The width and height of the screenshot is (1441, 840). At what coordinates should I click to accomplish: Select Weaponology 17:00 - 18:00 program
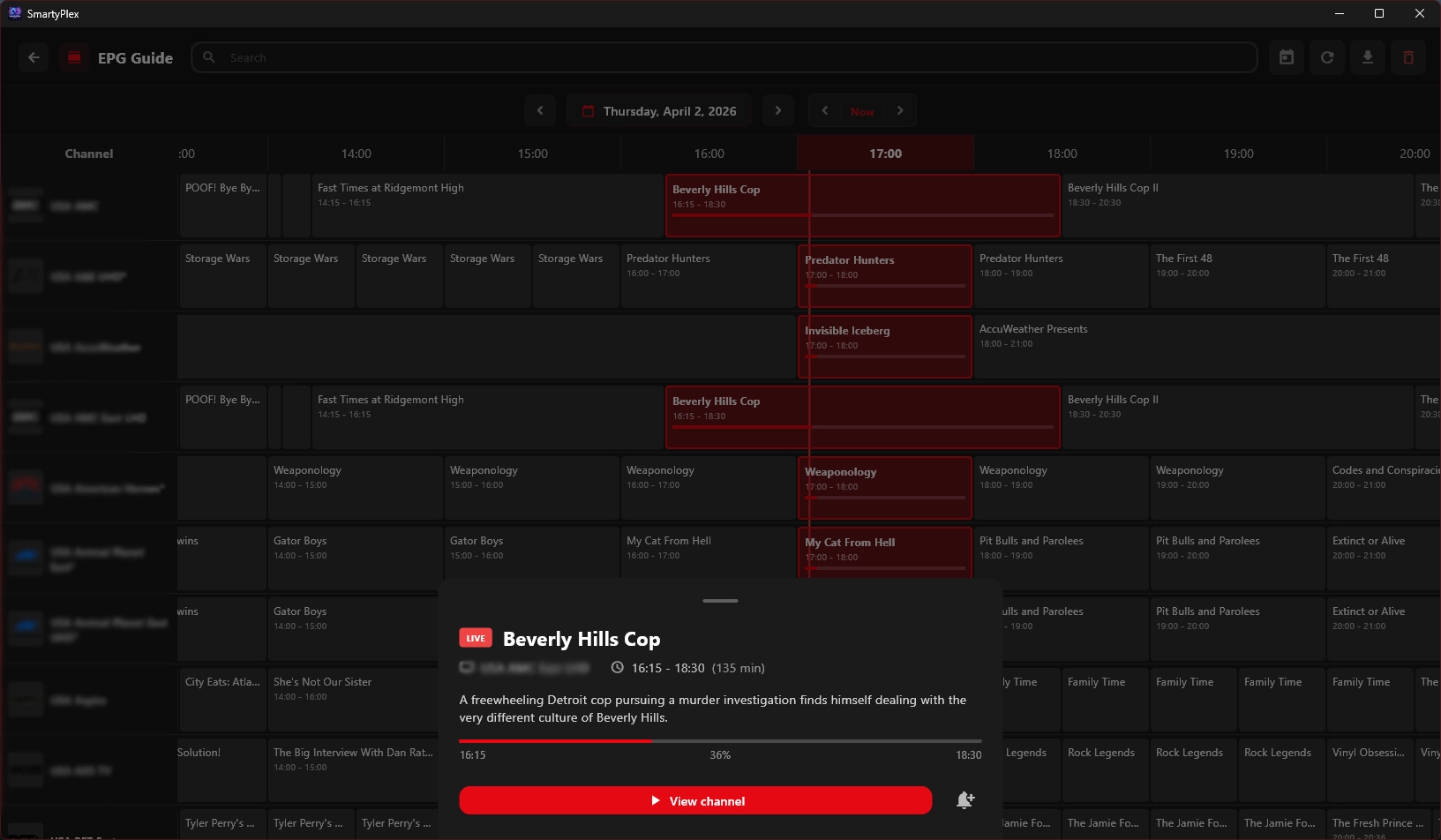885,488
